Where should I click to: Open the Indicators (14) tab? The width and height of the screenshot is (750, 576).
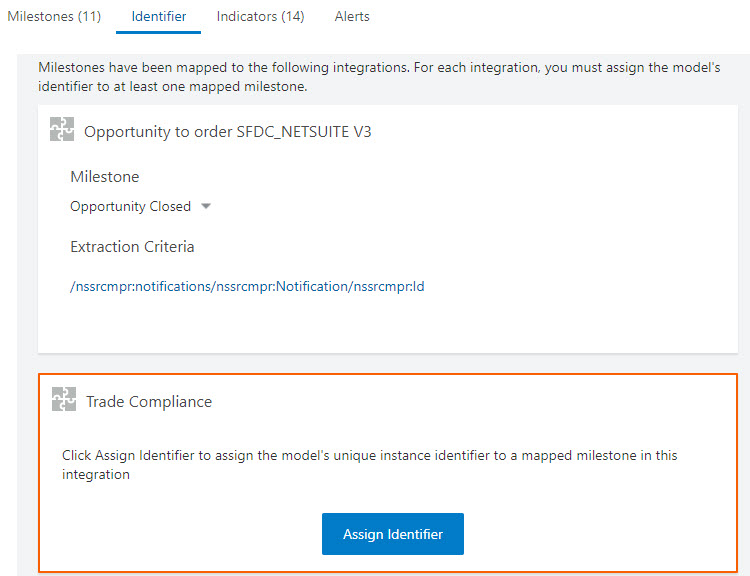[x=260, y=16]
